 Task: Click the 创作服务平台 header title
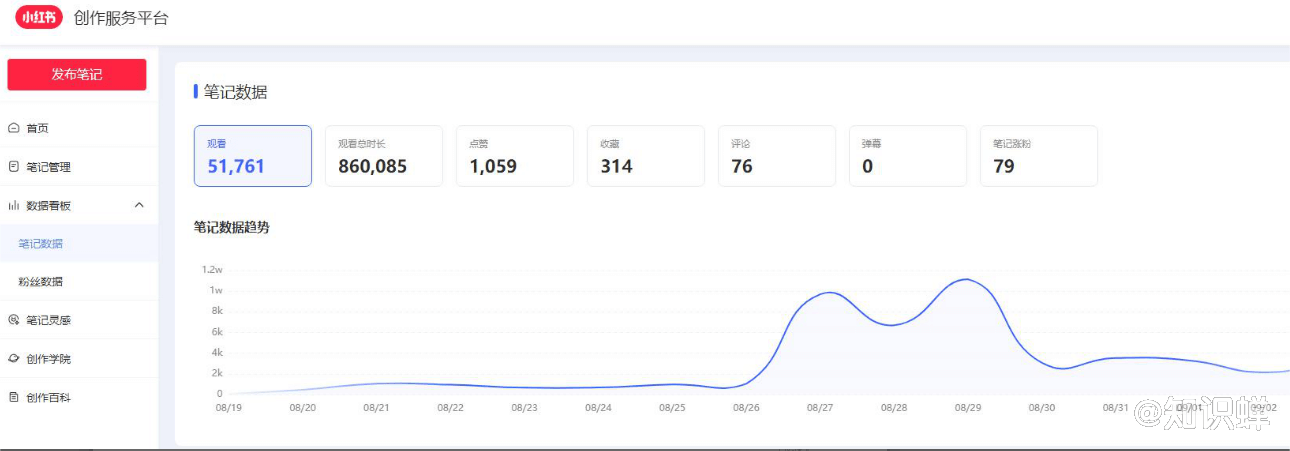point(121,18)
